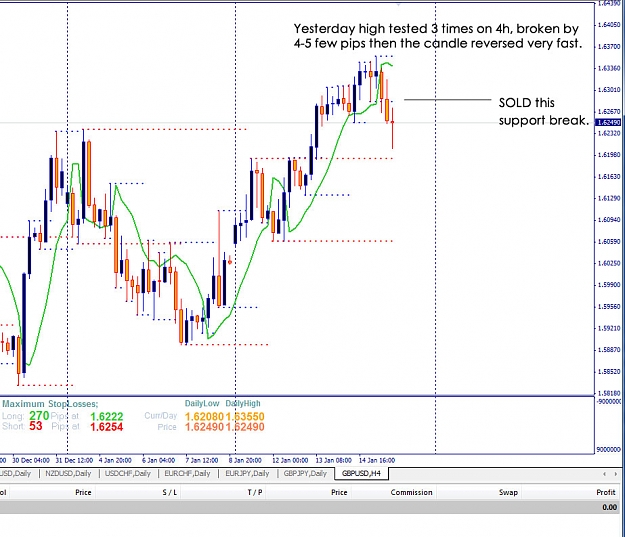Click the line pointing at 'SOLD this'

[448, 99]
